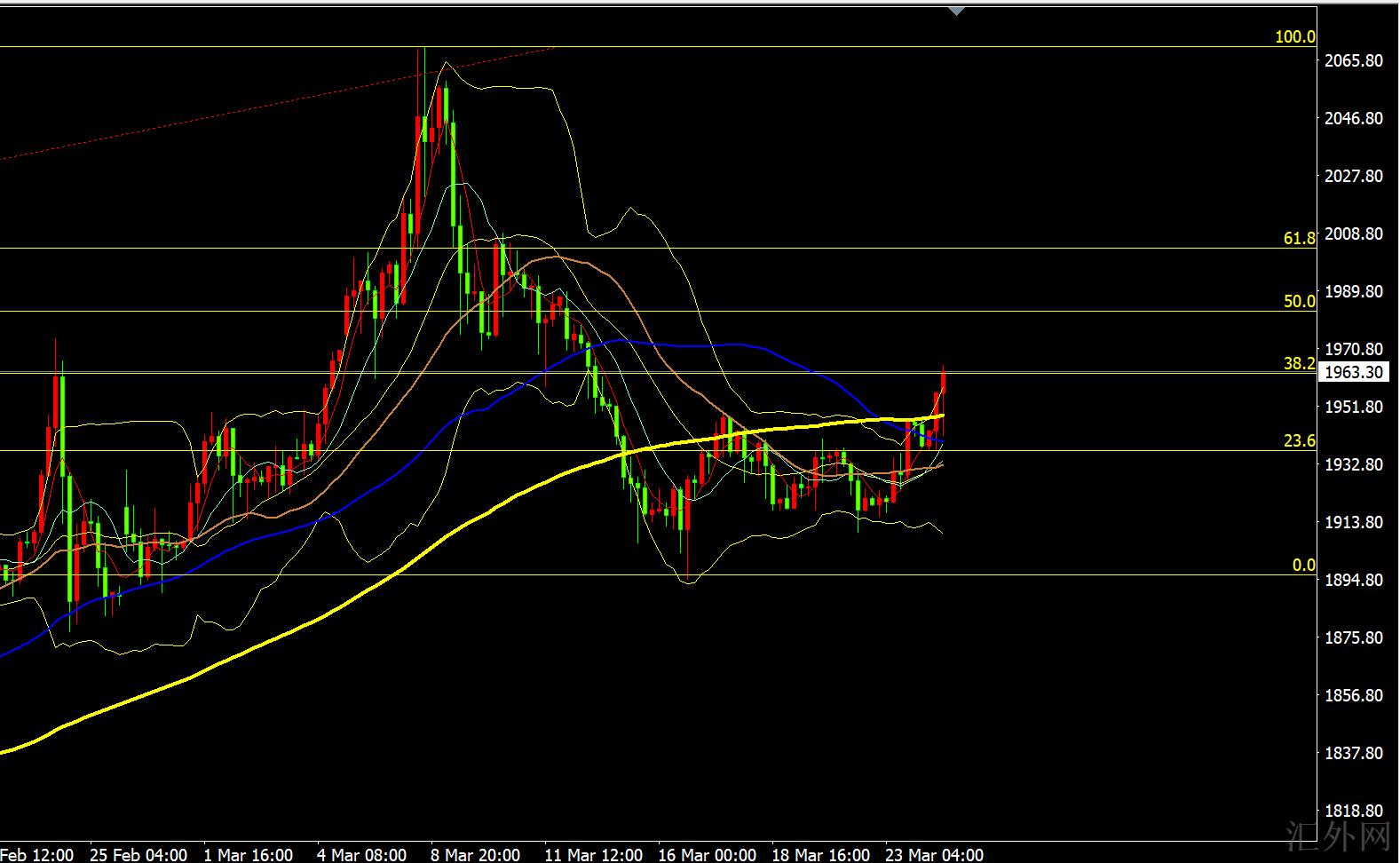Screen dimensions: 1400x863
Task: Click the chart shift triangle marker at top
Action: (x=955, y=11)
